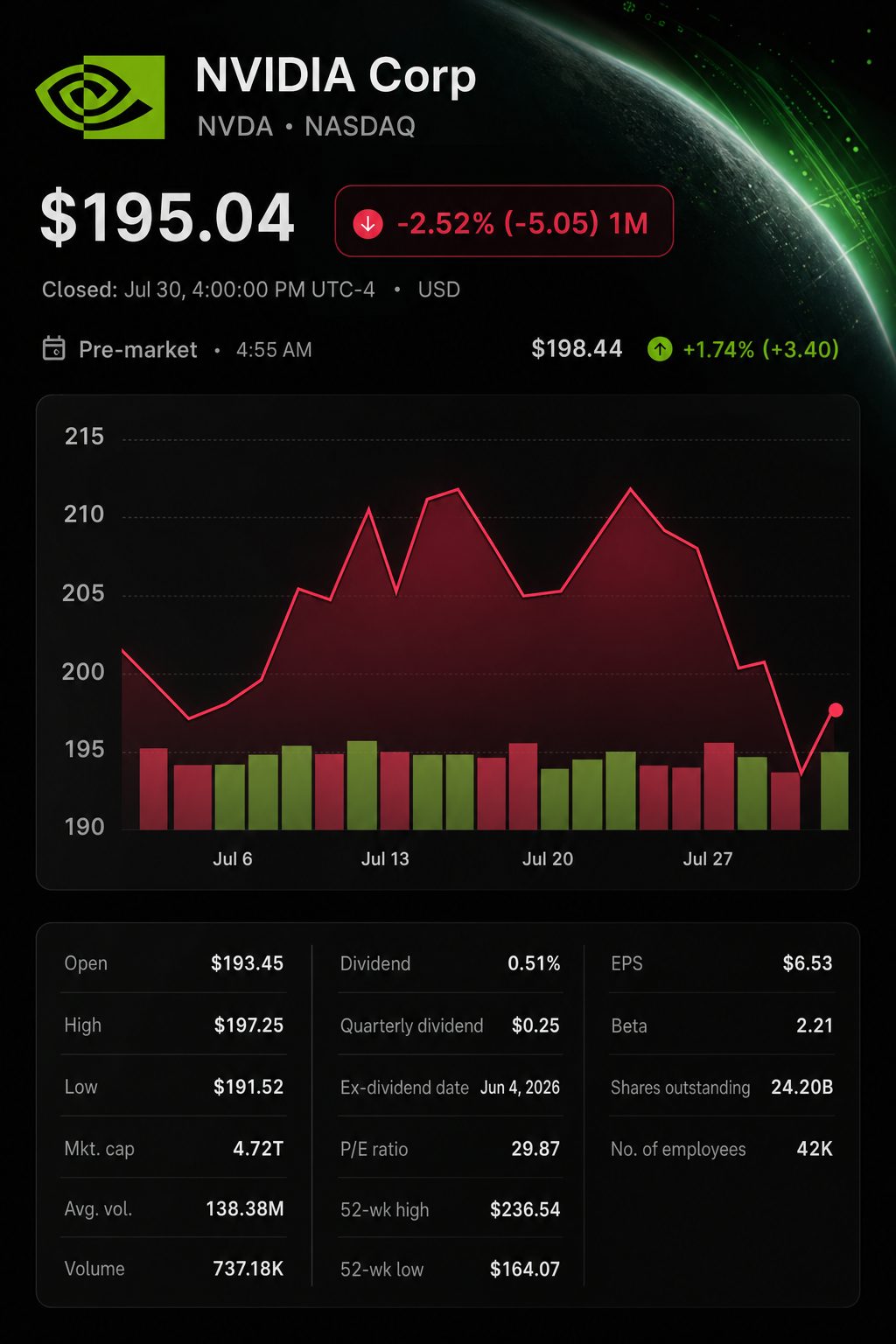
Task: Click the Quarterly dividend value $0.25
Action: click(x=535, y=1025)
